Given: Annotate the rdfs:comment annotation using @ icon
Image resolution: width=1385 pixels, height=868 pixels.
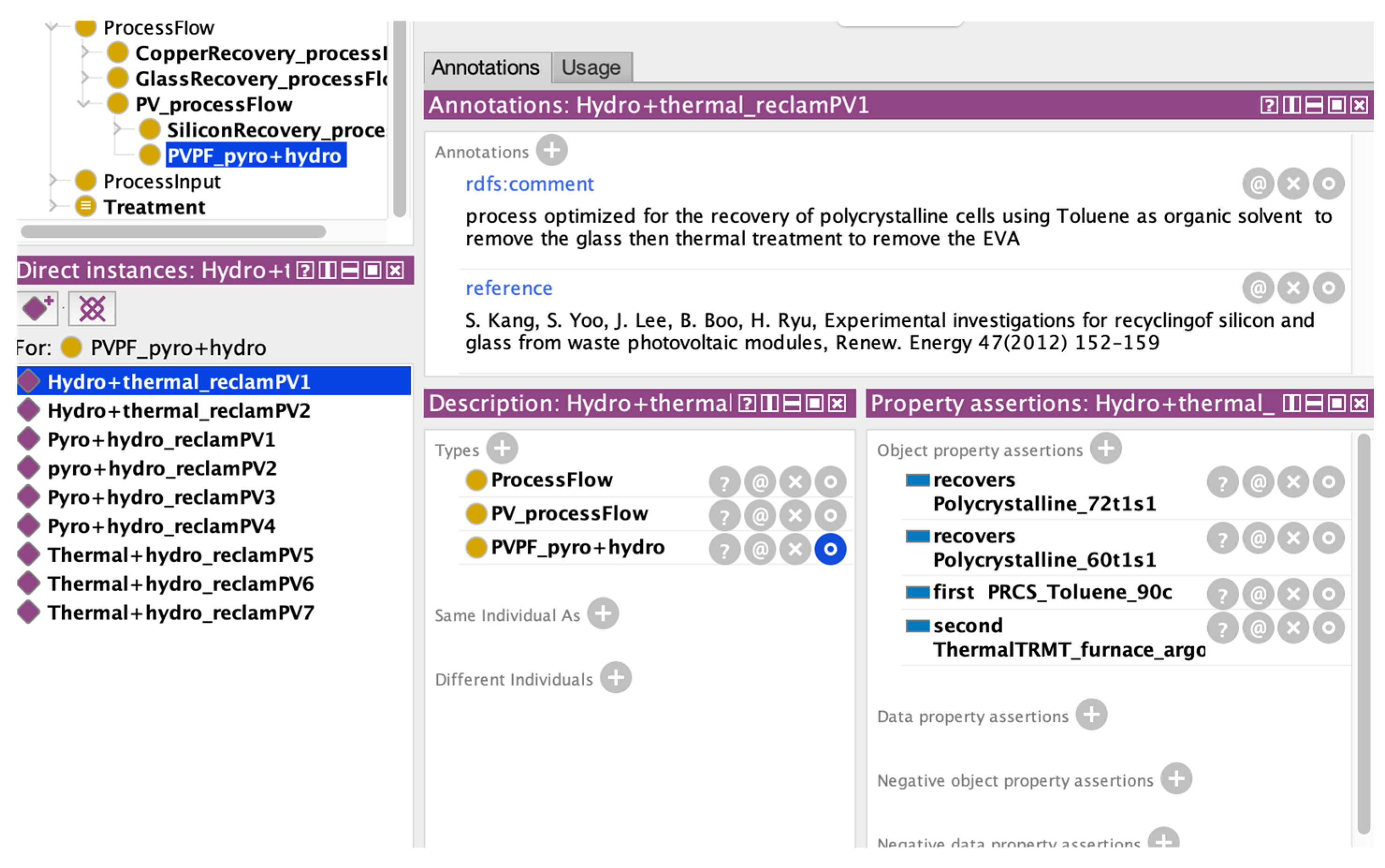Looking at the screenshot, I should tap(1257, 184).
